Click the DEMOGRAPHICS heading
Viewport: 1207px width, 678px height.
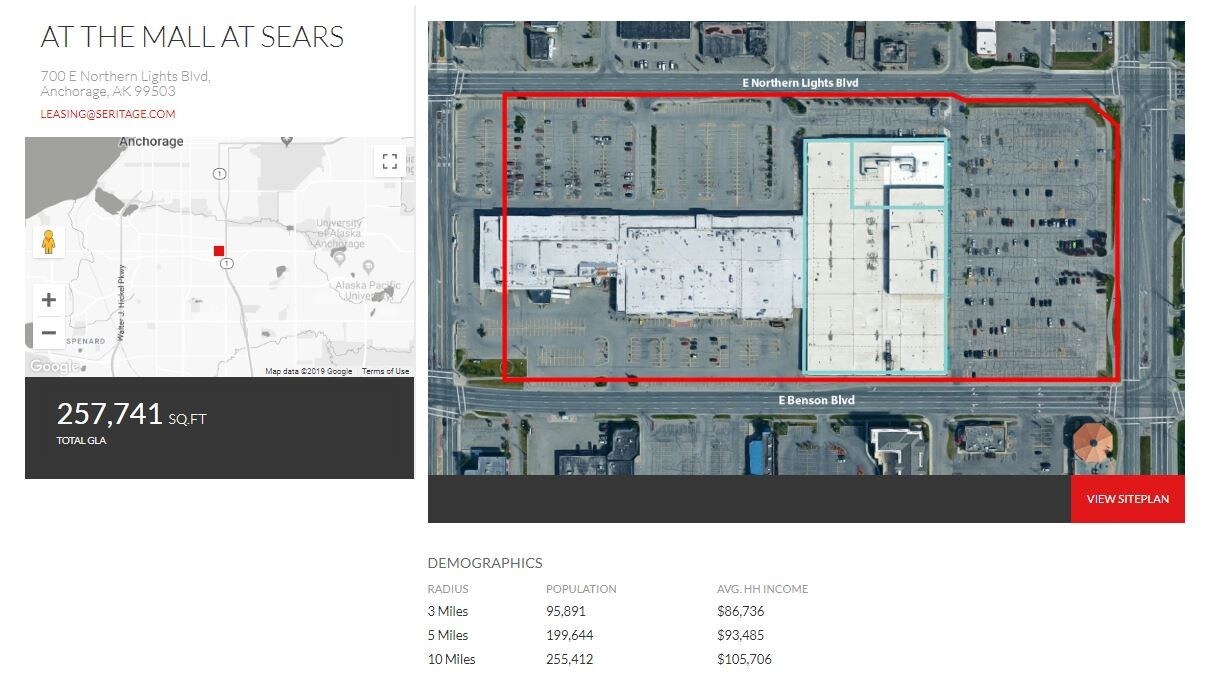[485, 563]
